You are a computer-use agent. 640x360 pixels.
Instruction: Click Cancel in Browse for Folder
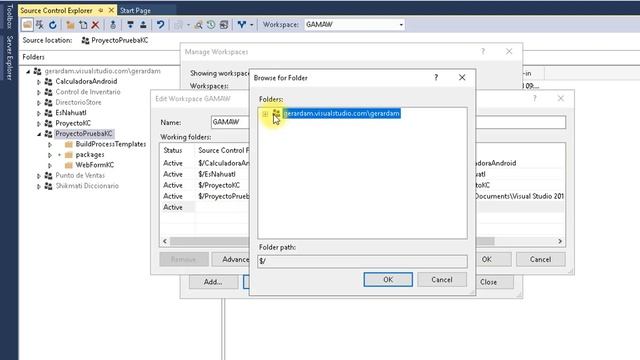tap(442, 280)
